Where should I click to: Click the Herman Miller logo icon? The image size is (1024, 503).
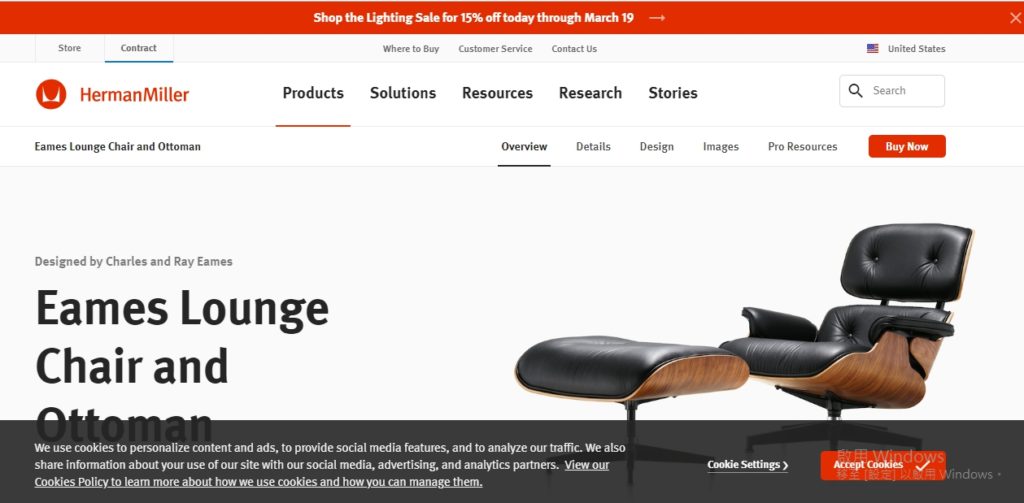pos(51,94)
